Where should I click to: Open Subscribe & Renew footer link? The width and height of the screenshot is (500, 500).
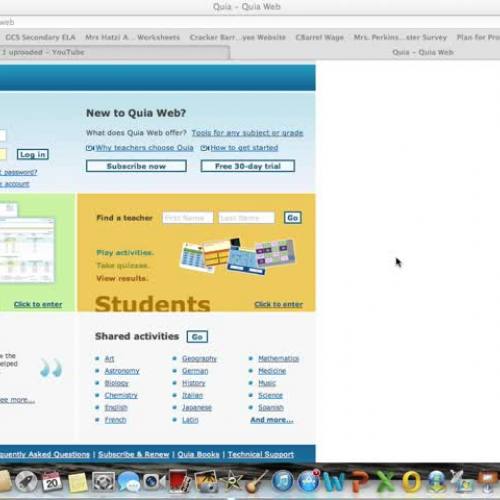click(134, 454)
